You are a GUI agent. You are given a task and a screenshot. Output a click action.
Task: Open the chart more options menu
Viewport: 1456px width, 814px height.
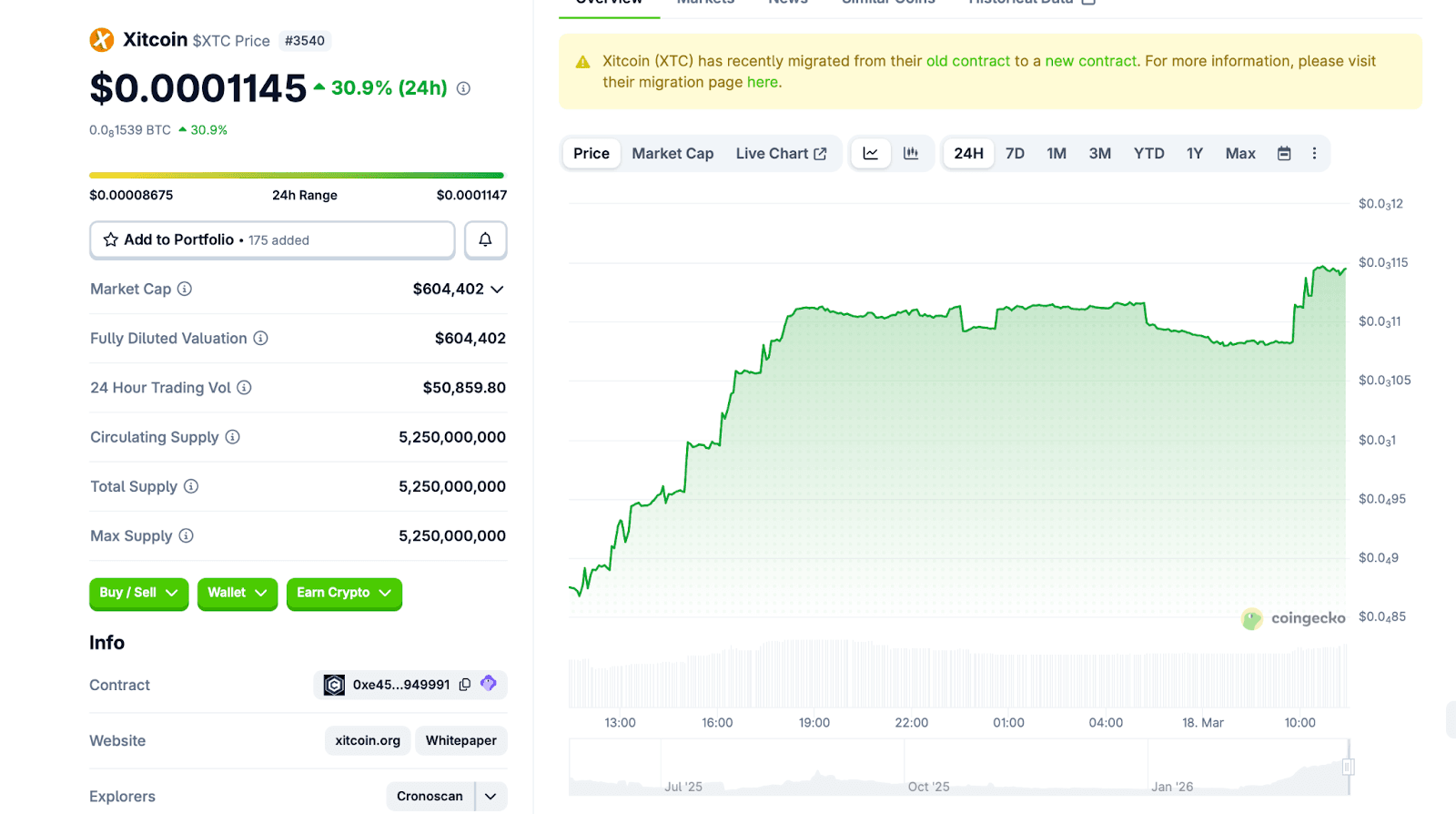pyautogui.click(x=1314, y=153)
